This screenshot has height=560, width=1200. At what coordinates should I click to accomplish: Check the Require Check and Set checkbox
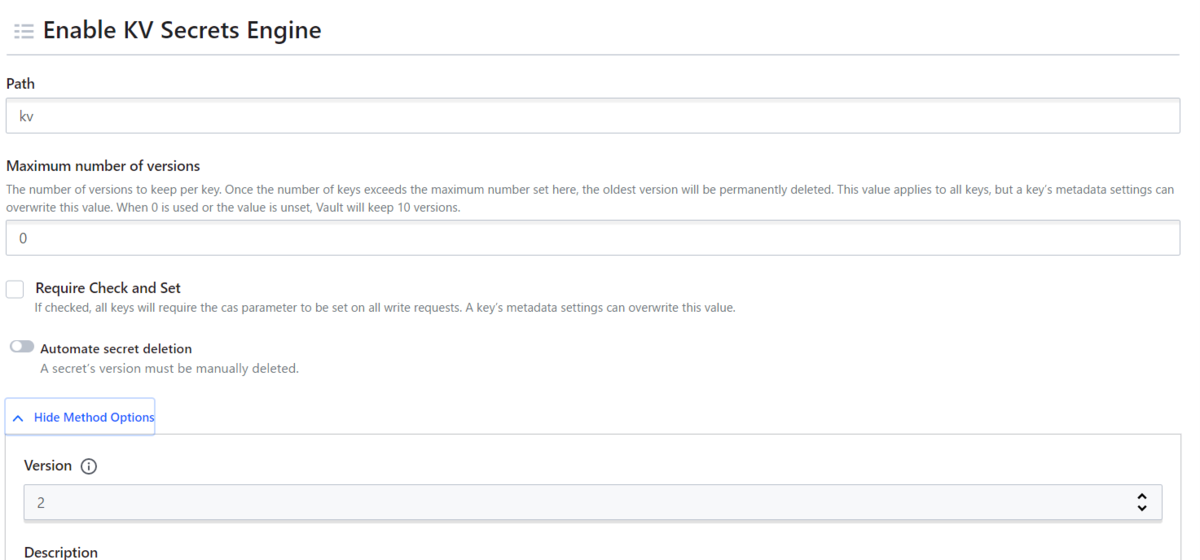15,289
